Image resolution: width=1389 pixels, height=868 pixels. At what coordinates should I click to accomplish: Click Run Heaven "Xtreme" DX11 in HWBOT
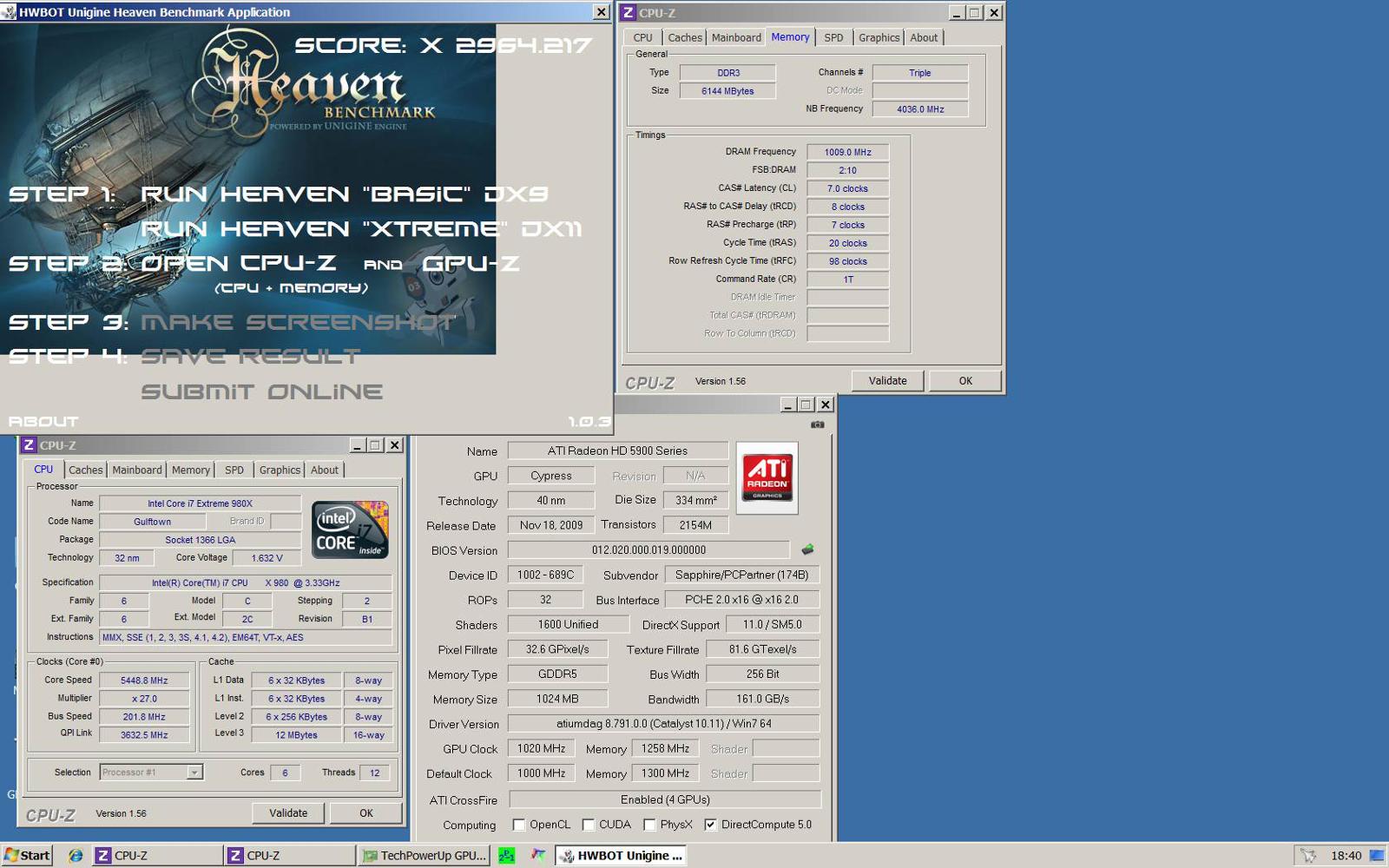[361, 229]
